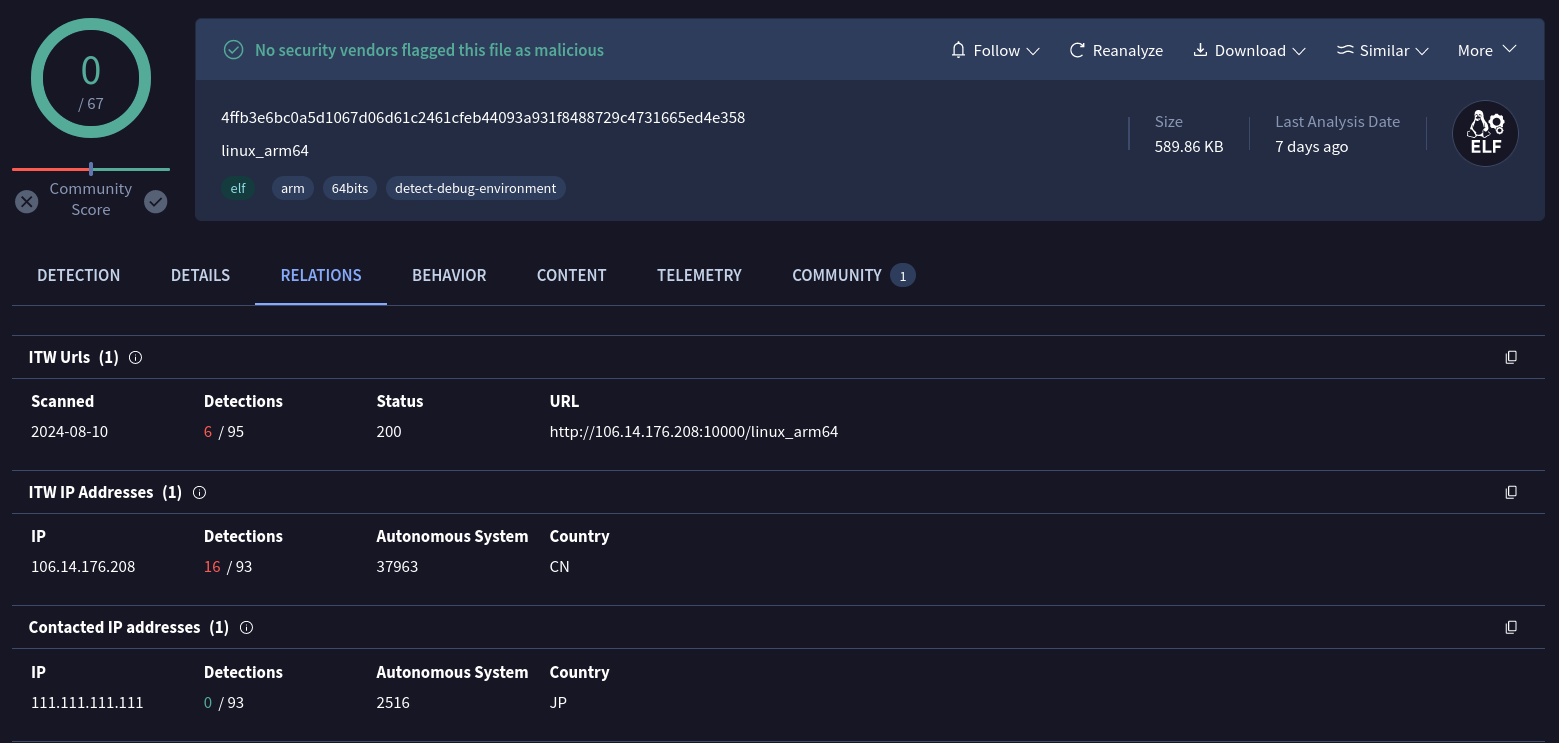Image resolution: width=1559 pixels, height=743 pixels.
Task: Click the COMMUNITY tab count badge
Action: [902, 275]
